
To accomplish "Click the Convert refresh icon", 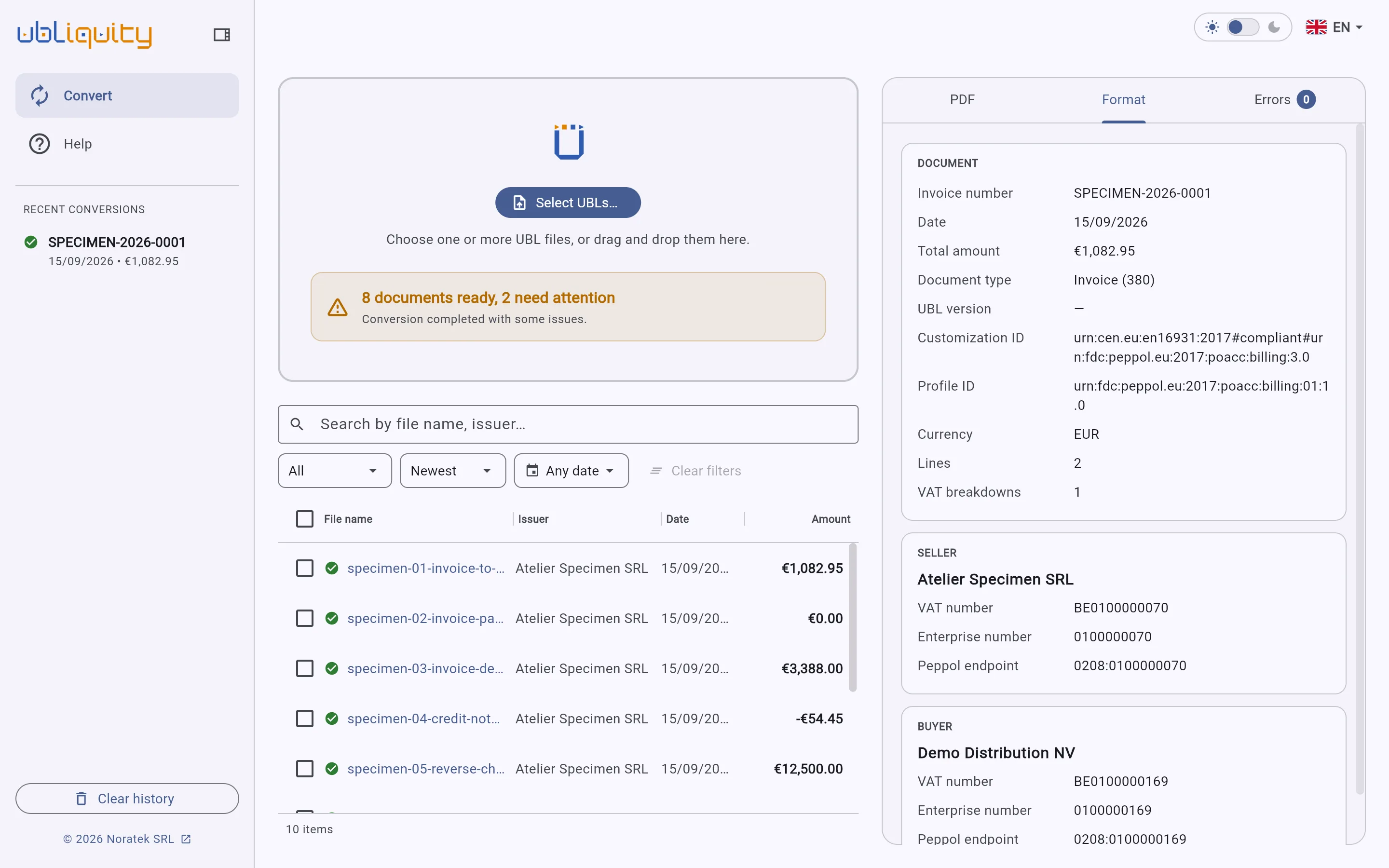I will pyautogui.click(x=40, y=95).
